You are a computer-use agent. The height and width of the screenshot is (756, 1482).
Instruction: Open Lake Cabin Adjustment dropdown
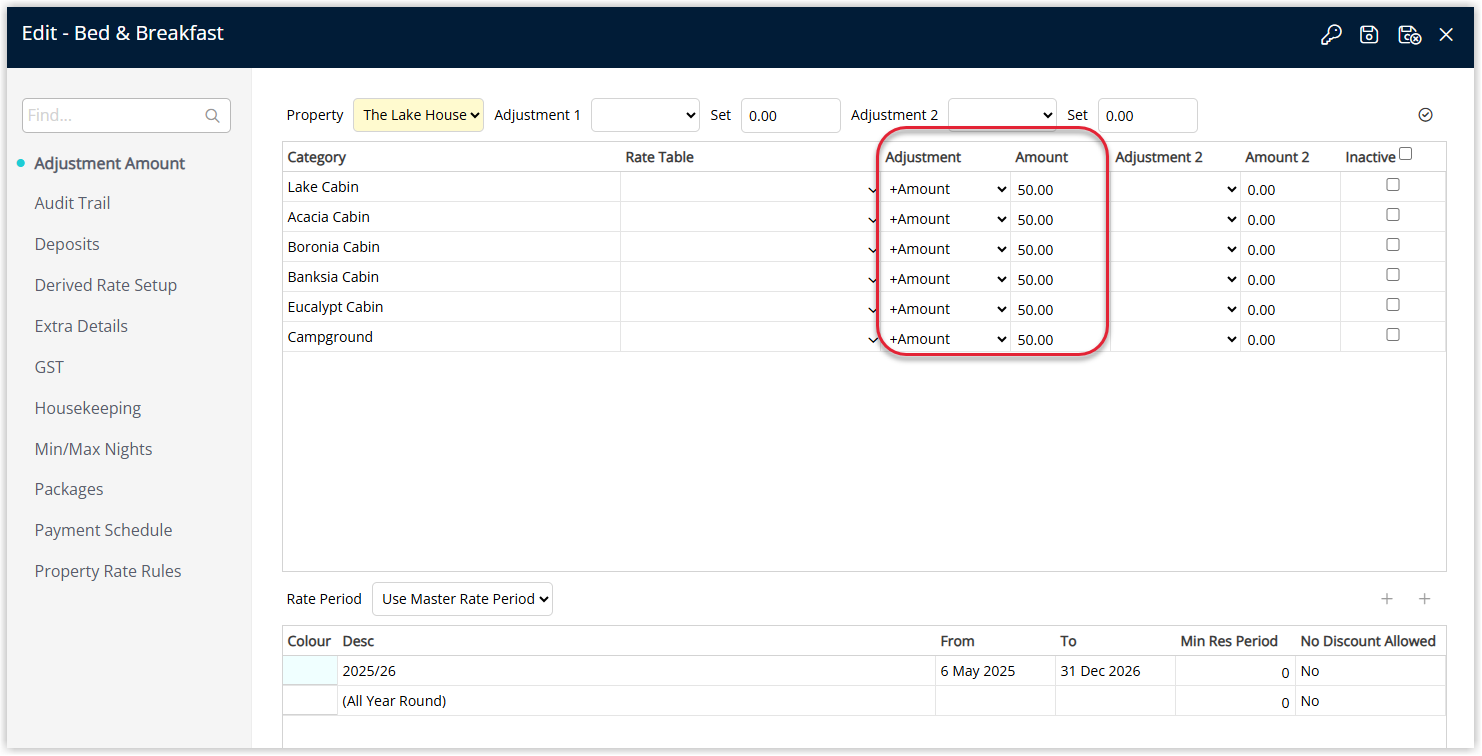[x=946, y=189]
